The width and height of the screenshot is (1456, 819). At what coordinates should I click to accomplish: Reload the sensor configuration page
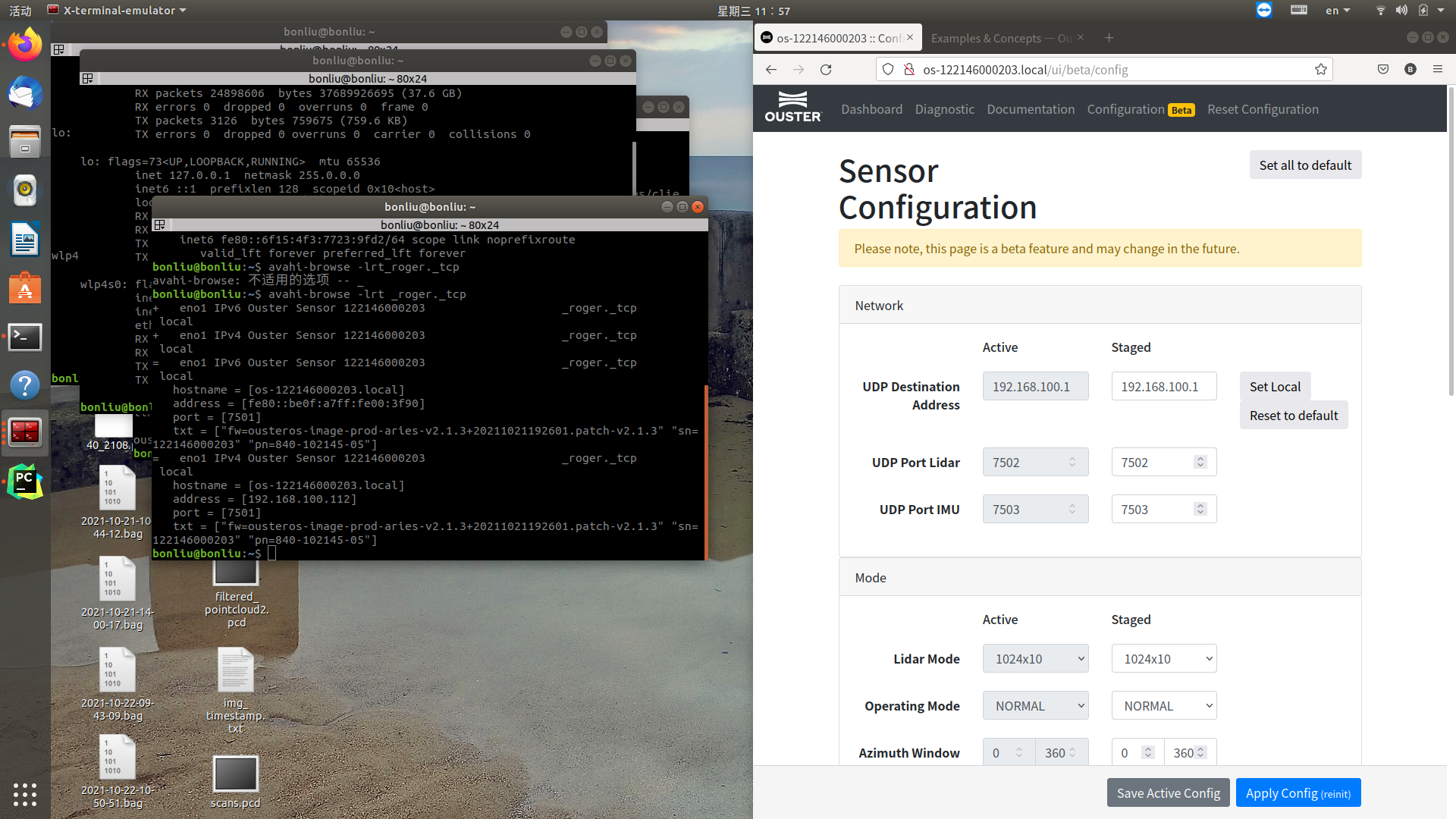click(x=826, y=69)
